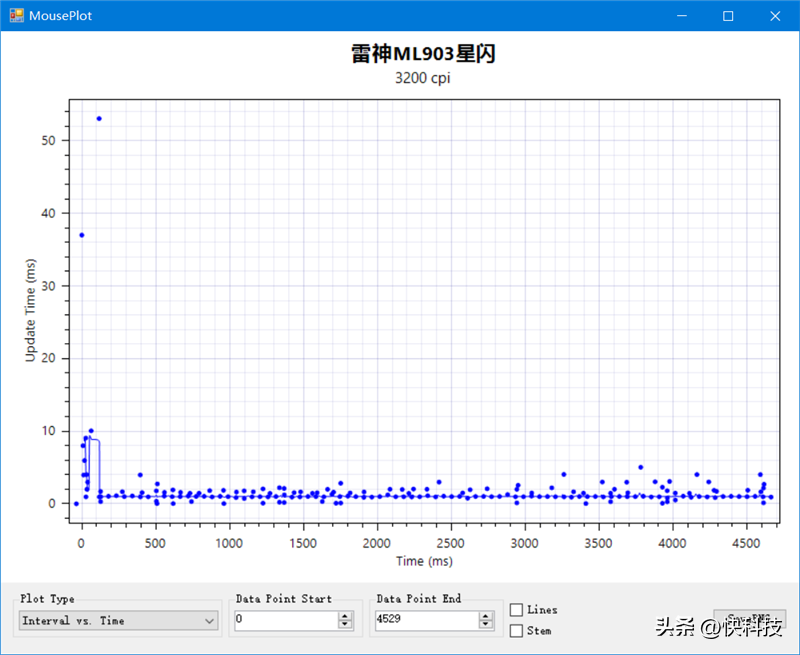The width and height of the screenshot is (800, 655).
Task: Increase Data Point Start with up arrow
Action: click(345, 616)
